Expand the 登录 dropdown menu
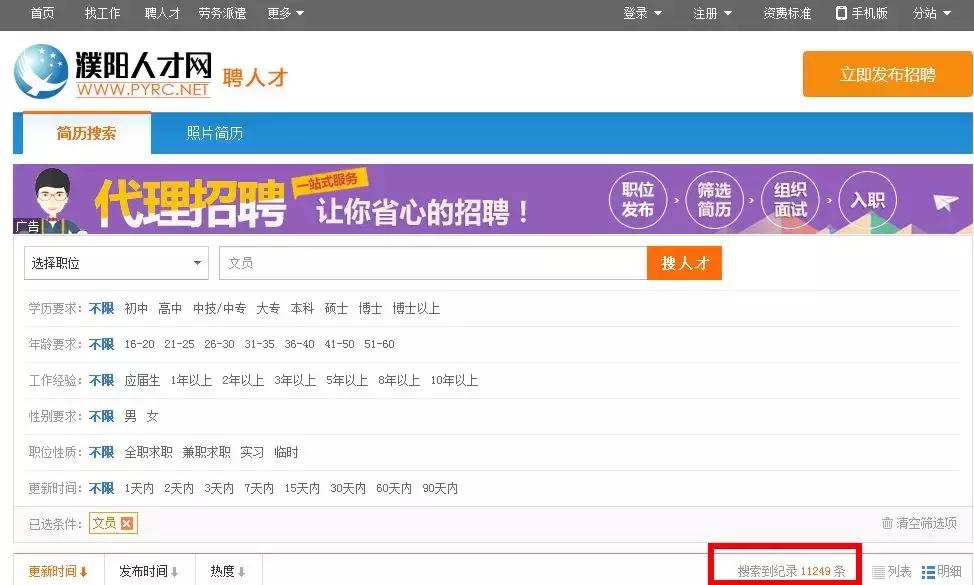The width and height of the screenshot is (974, 585). click(640, 13)
